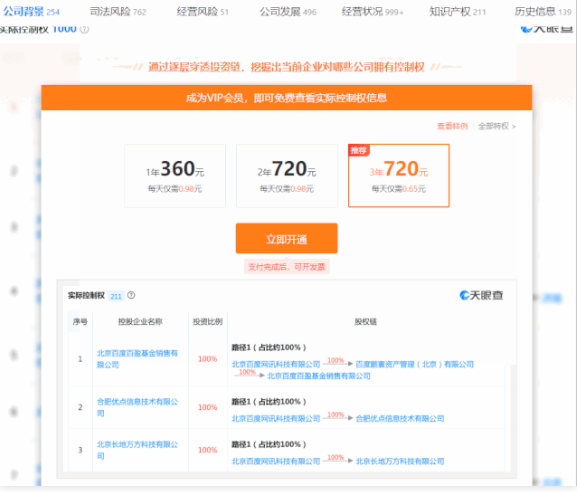The width and height of the screenshot is (577, 492).
Task: Open 北京百度网讯科技有限公司 in row 2 chain
Action: point(276,418)
